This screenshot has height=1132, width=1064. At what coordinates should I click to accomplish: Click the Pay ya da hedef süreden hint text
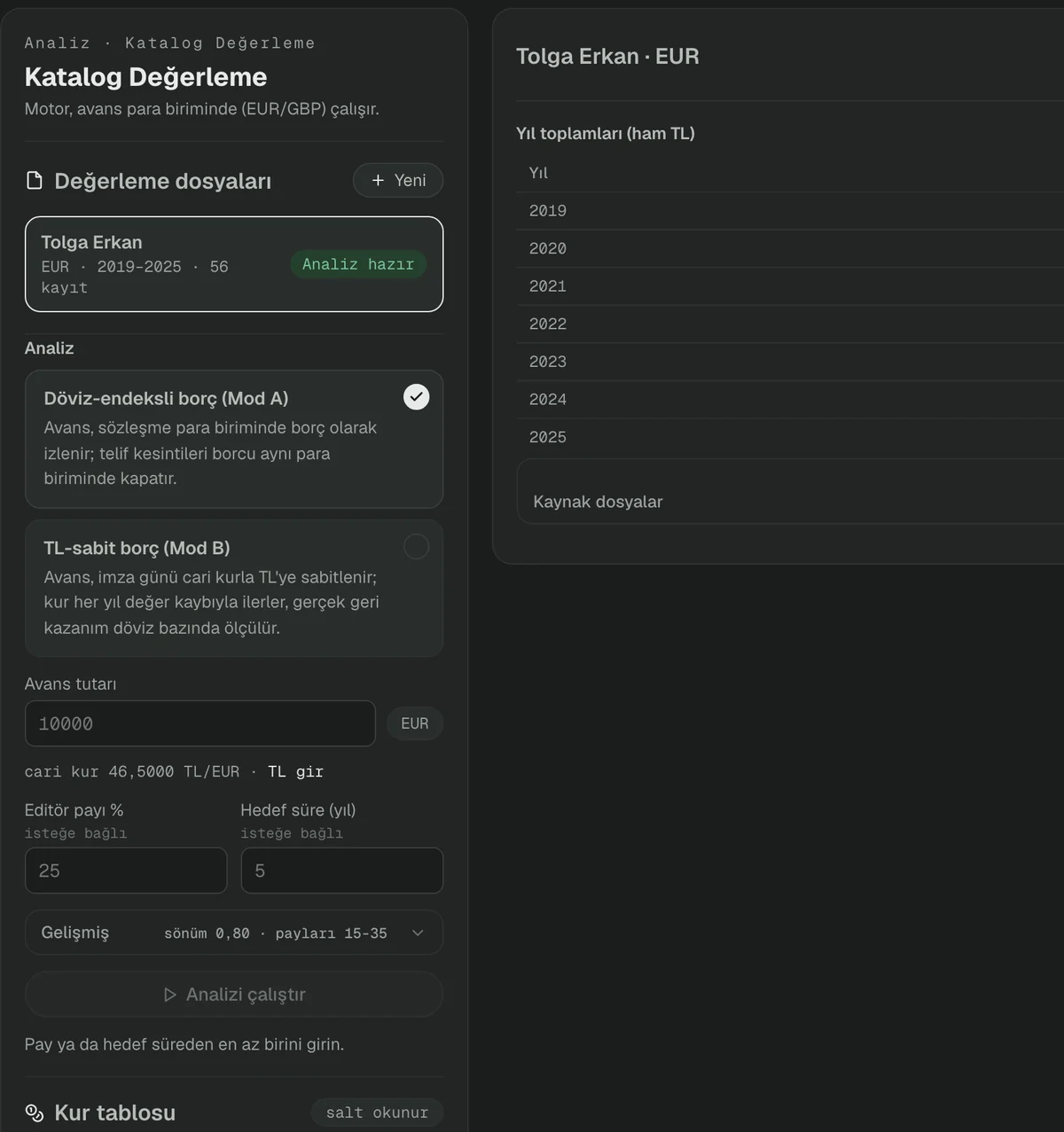click(x=184, y=1044)
